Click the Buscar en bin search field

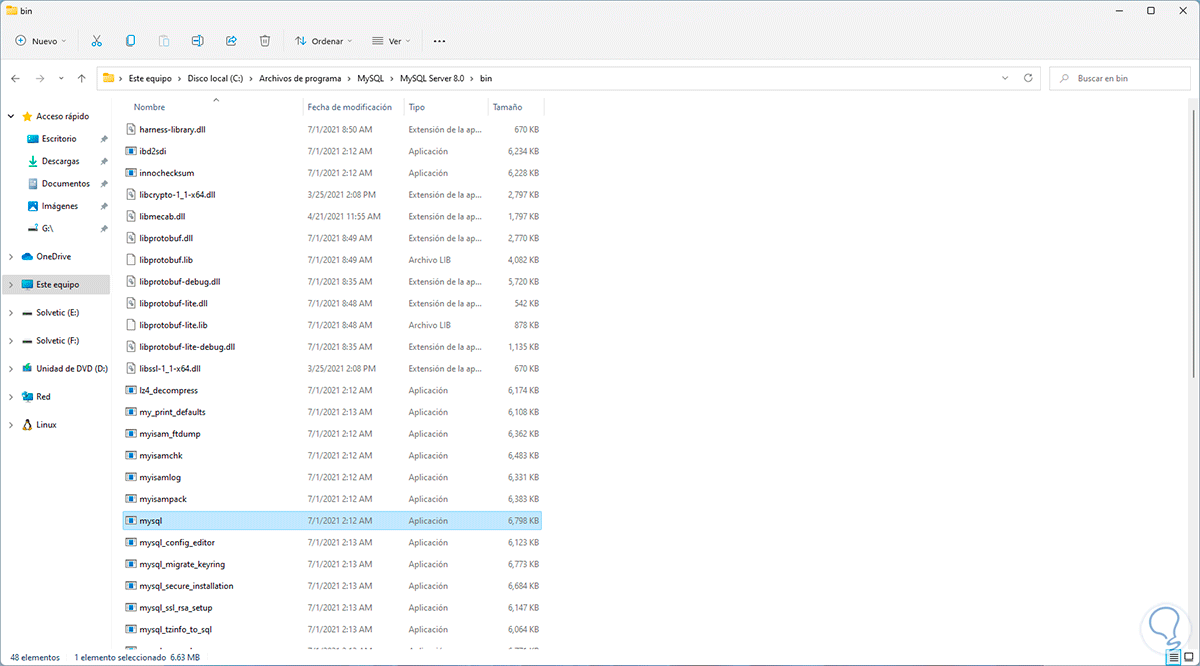(1119, 78)
